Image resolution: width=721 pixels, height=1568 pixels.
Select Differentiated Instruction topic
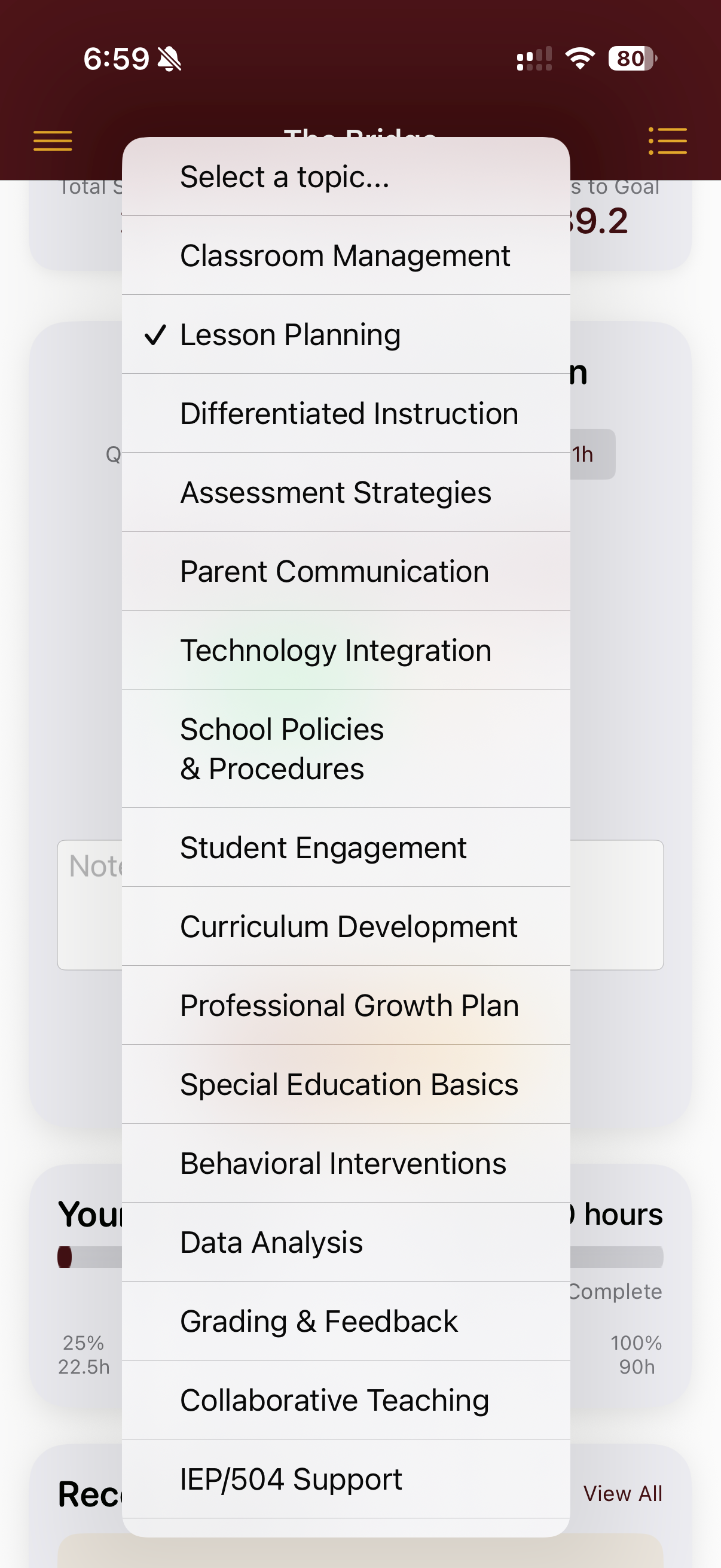[x=349, y=413]
